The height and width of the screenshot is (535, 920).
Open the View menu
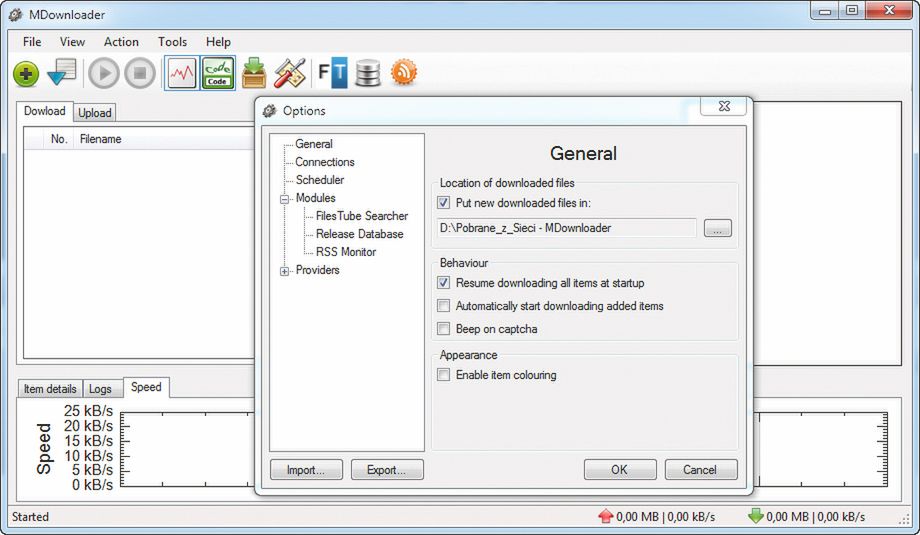72,42
